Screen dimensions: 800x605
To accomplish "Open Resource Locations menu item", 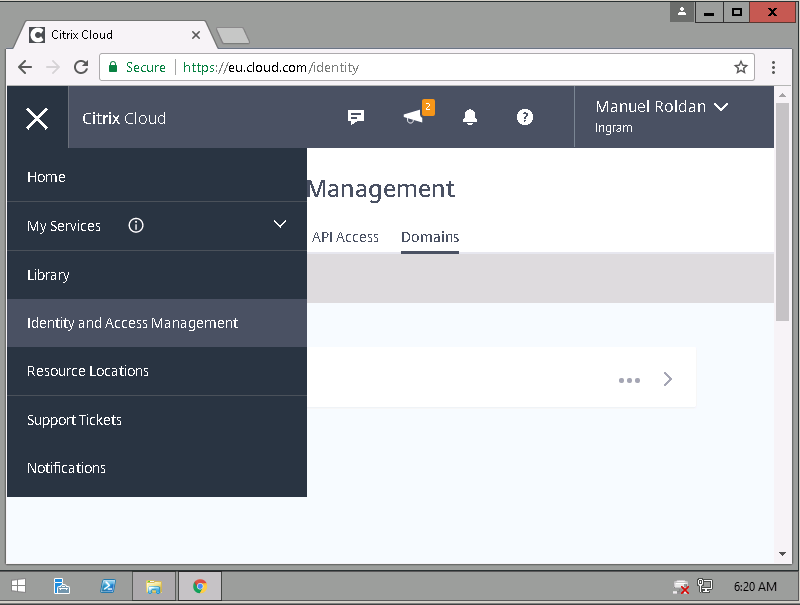I will (x=157, y=371).
